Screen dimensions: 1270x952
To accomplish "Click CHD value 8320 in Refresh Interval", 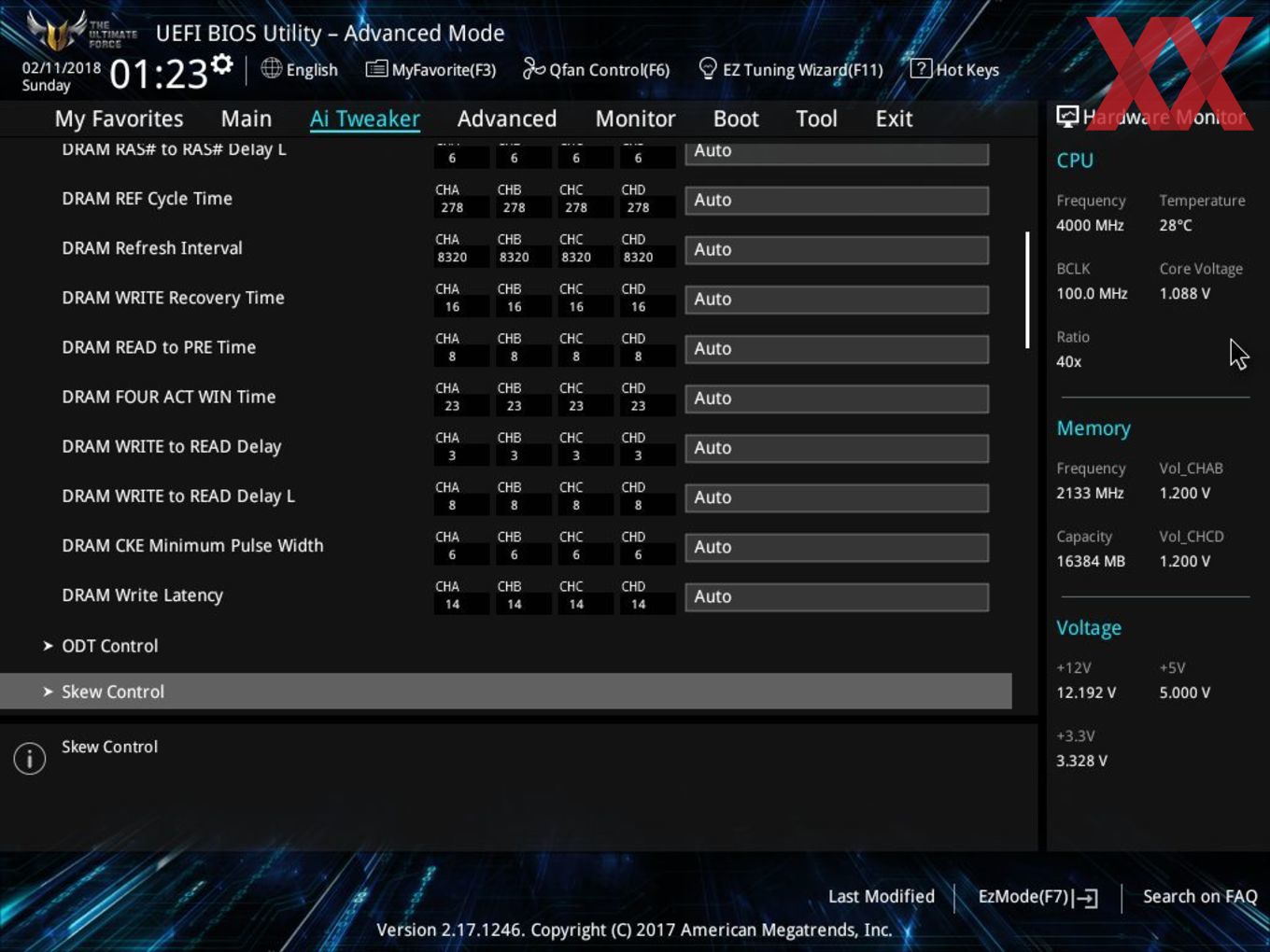I will (x=638, y=258).
